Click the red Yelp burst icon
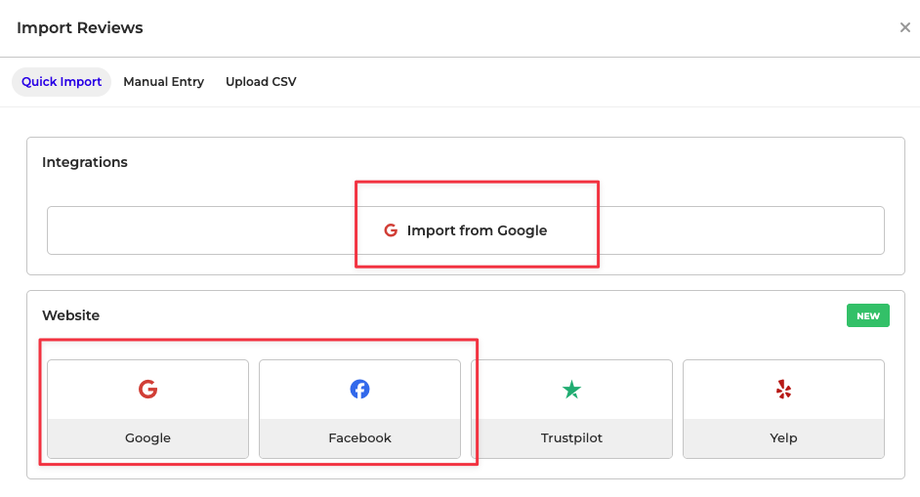 pos(784,389)
